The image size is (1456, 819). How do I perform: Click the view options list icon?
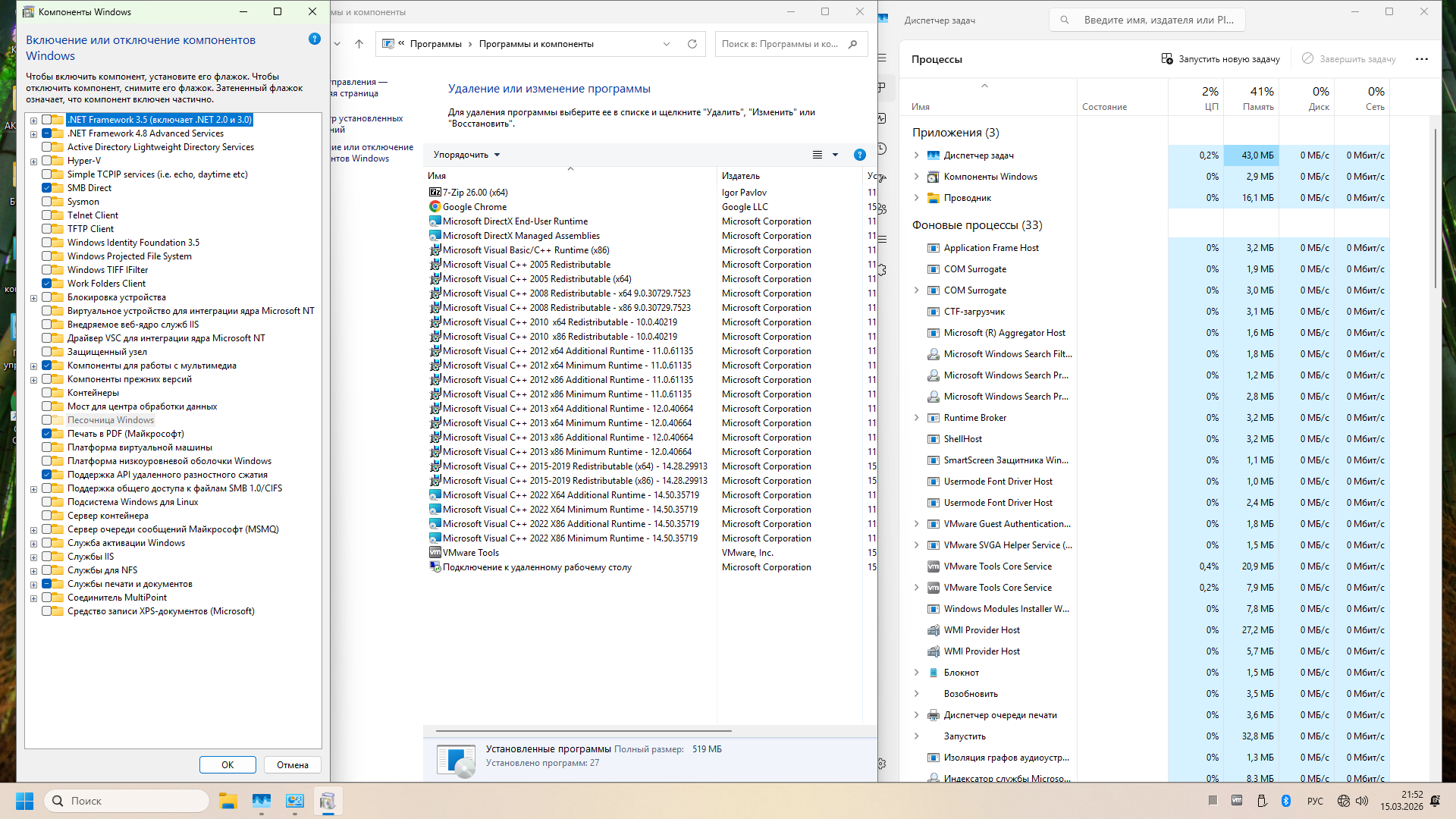coord(817,155)
